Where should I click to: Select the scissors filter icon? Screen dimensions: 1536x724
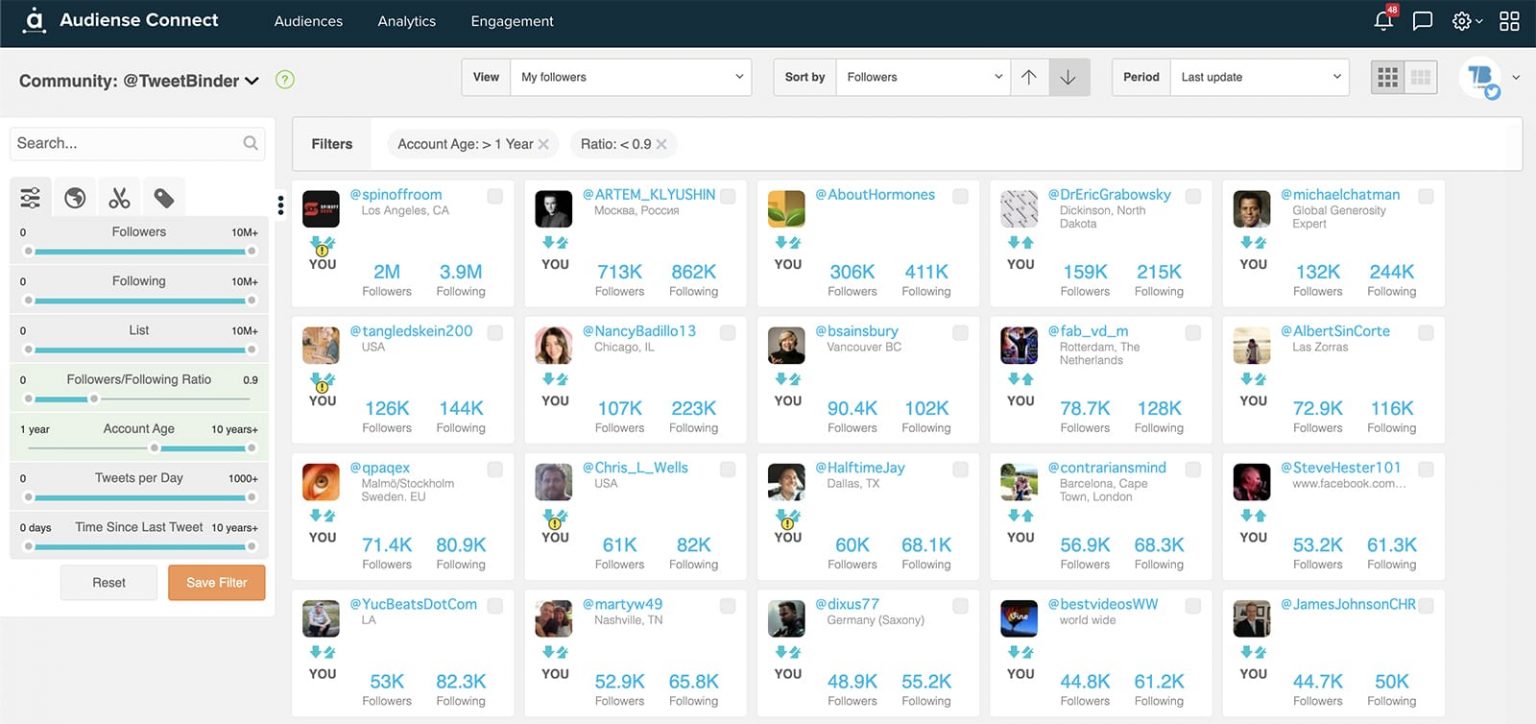point(119,196)
